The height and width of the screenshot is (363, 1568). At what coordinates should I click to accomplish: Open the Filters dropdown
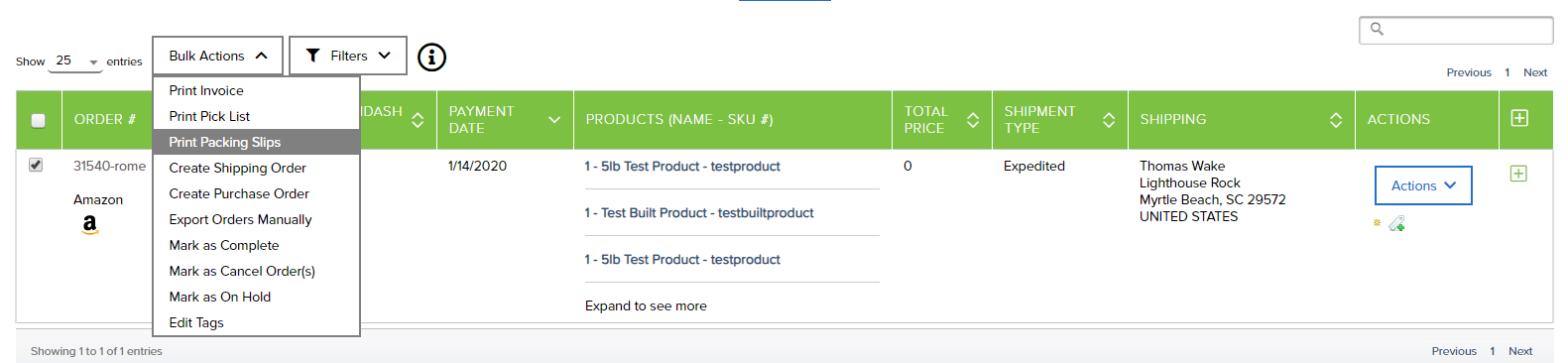(348, 56)
